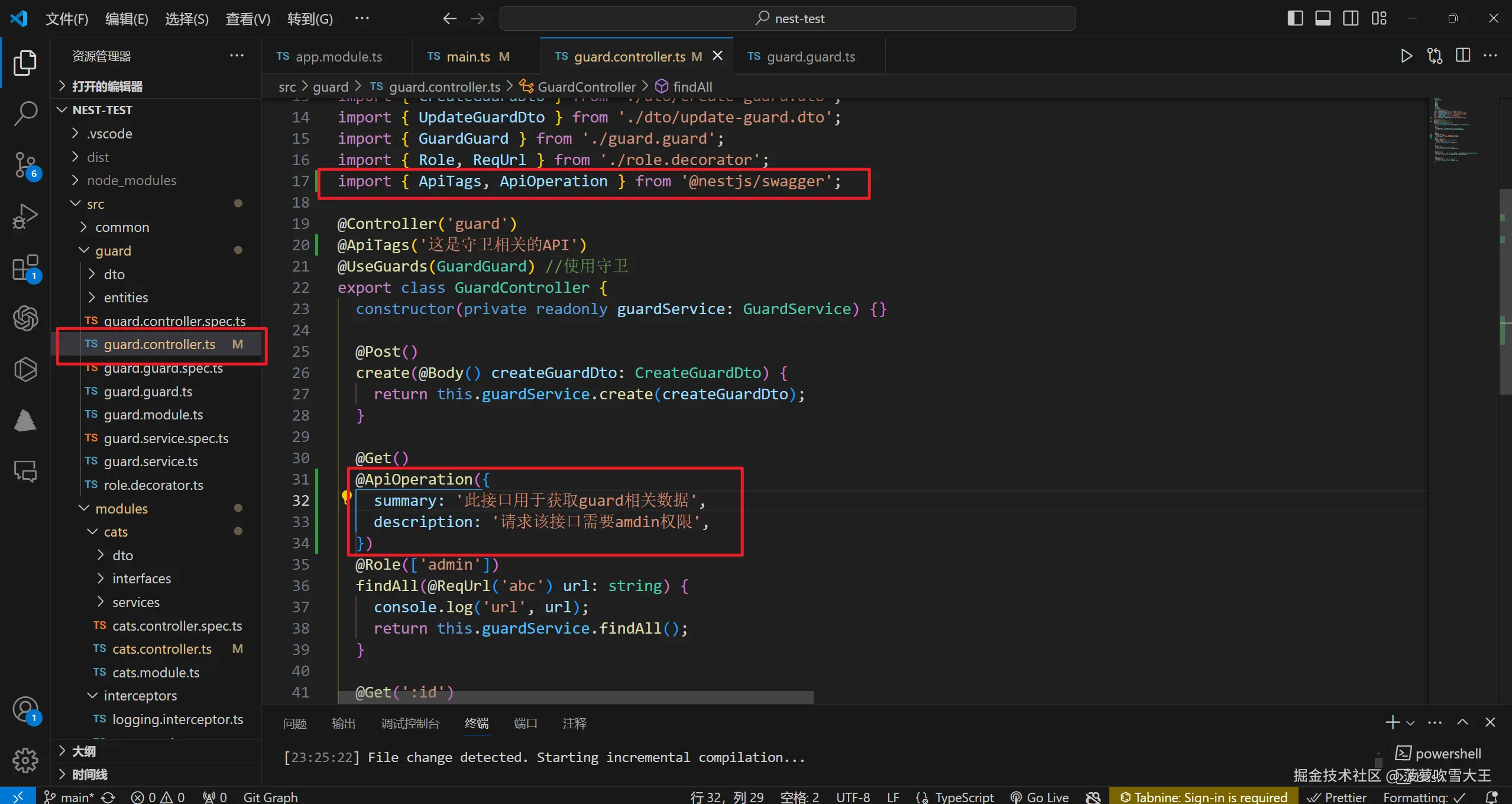1512x804 pixels.
Task: Open the Extensions view
Action: pyautogui.click(x=25, y=267)
